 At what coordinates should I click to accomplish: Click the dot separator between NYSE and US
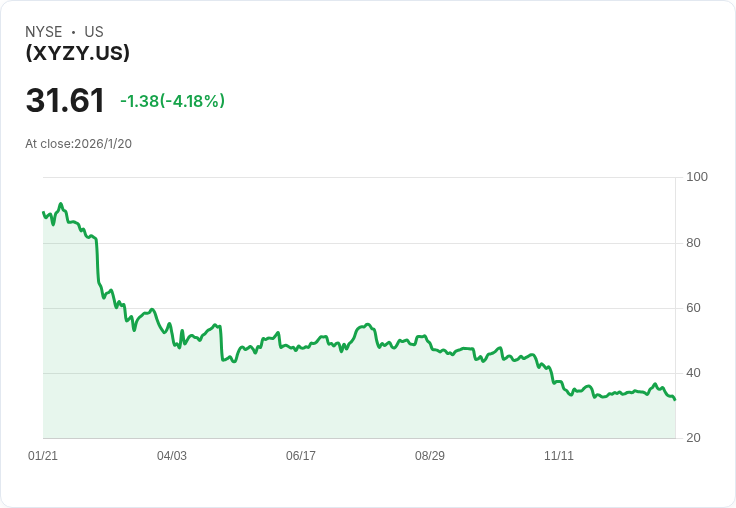[73, 32]
